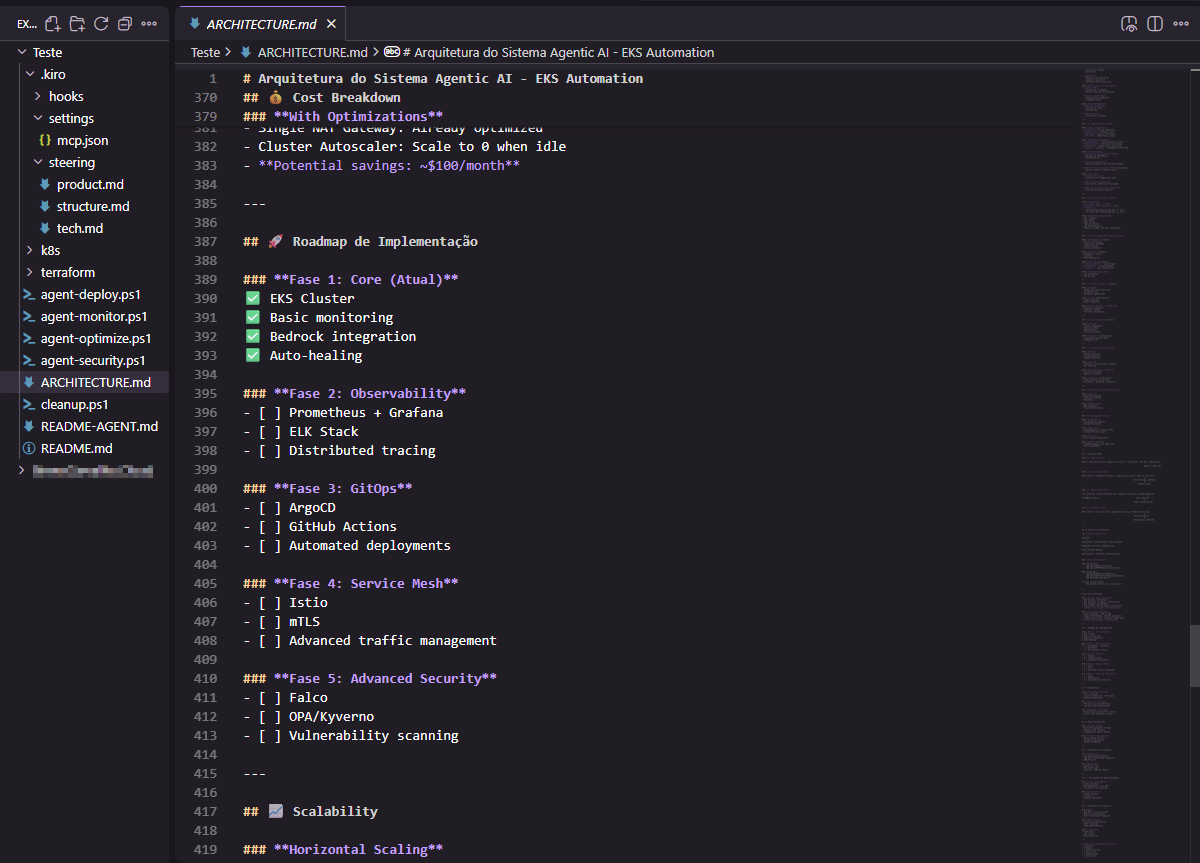1200x863 pixels.
Task: Click the New File icon in Explorer
Action: pos(53,23)
